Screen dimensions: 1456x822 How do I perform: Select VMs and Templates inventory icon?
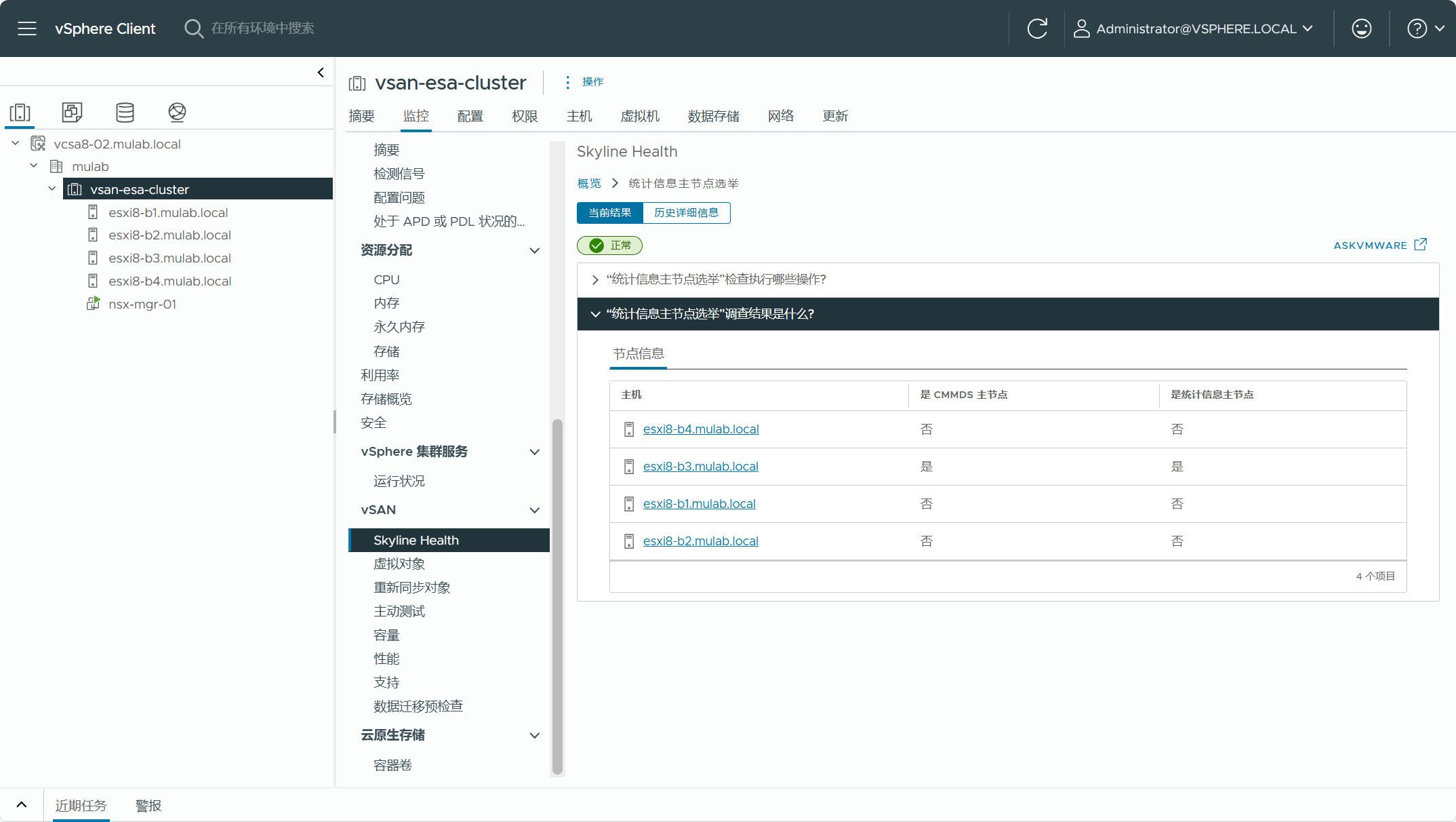pos(72,112)
